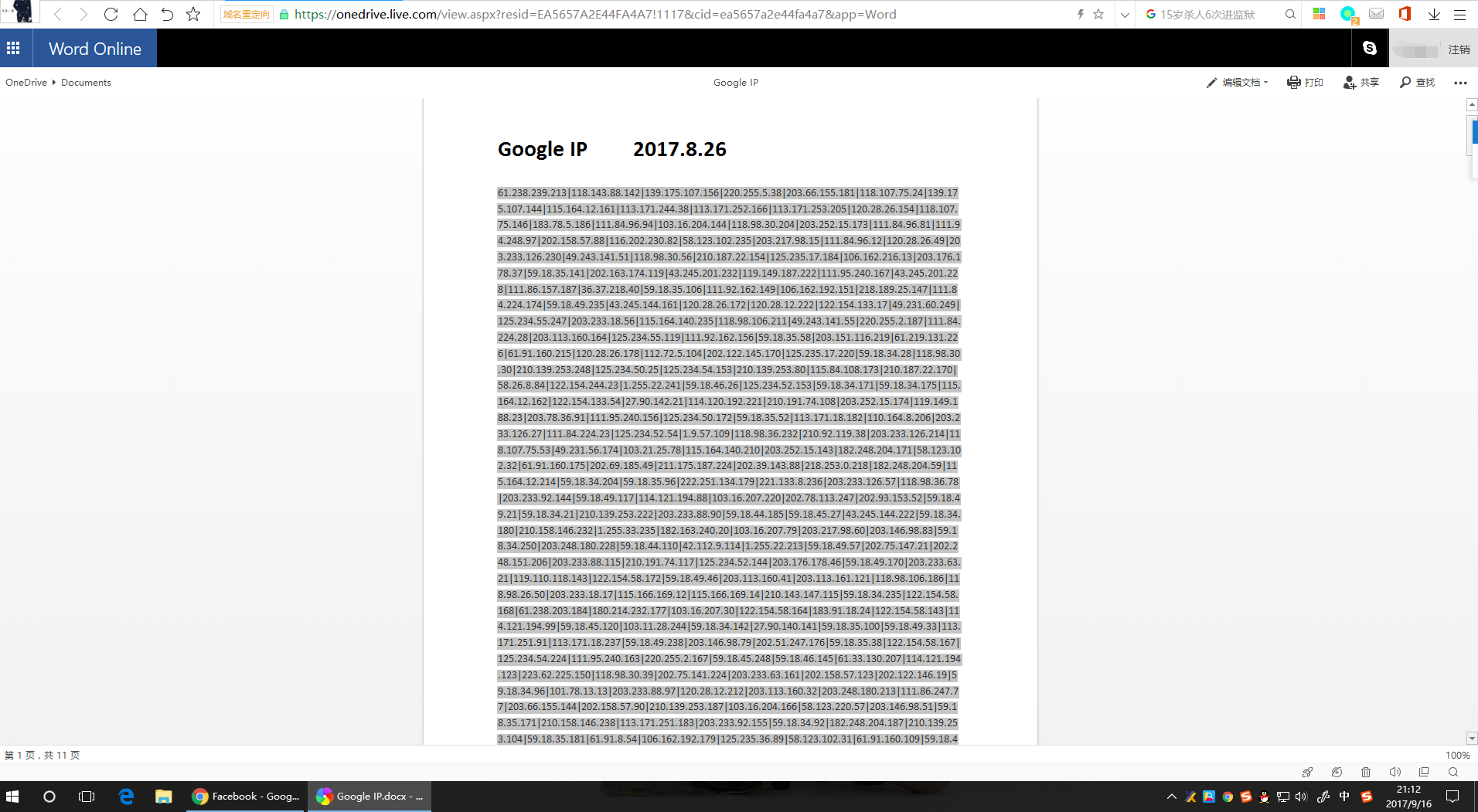
Task: Toggle read aloud speaker icon in bottom bar
Action: click(x=1395, y=772)
